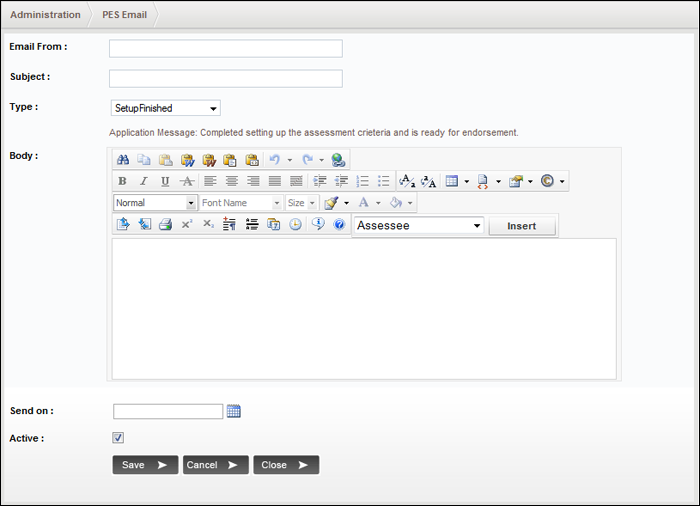700x506 pixels.
Task: Align text left
Action: click(x=210, y=181)
